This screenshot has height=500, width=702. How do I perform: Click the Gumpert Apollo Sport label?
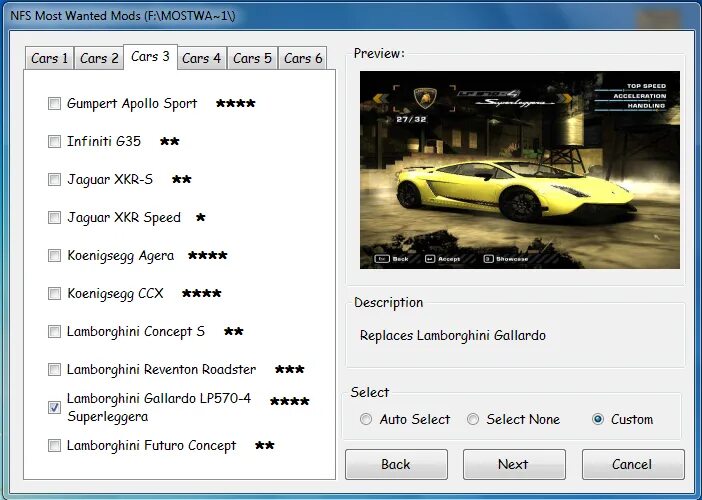click(132, 103)
